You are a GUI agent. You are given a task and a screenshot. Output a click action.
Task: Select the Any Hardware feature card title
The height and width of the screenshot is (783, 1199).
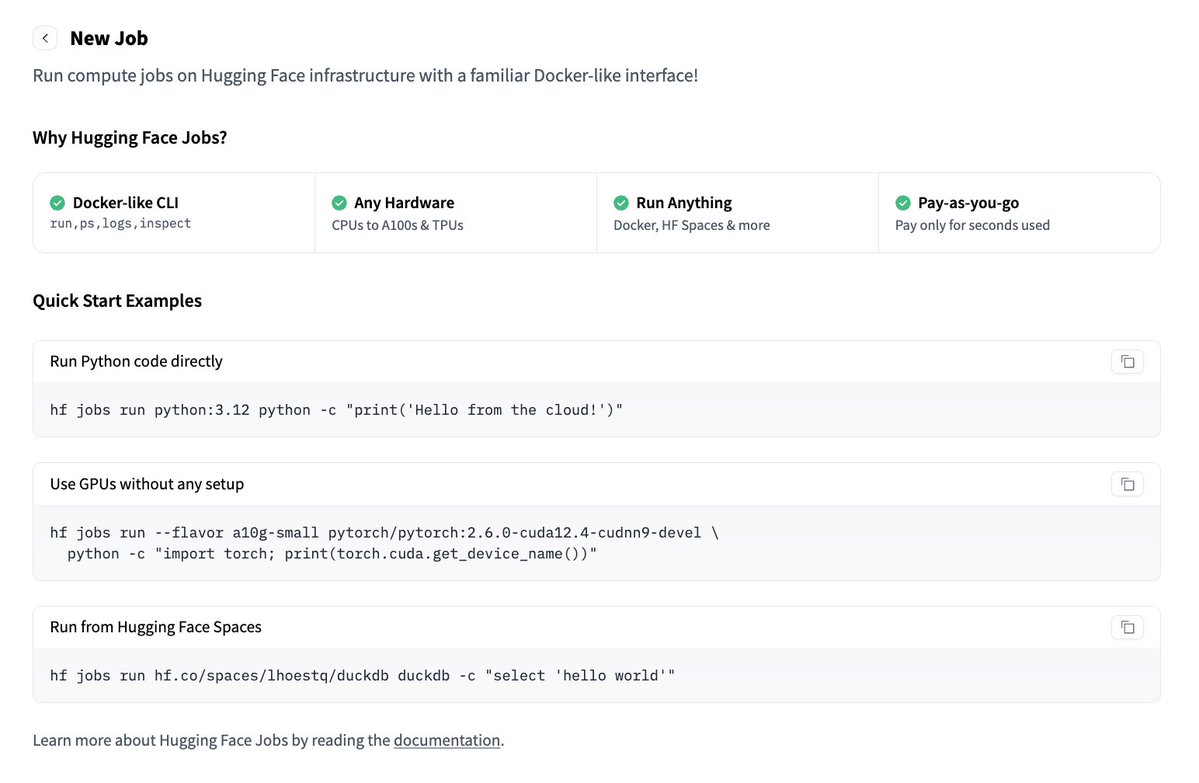click(x=404, y=203)
